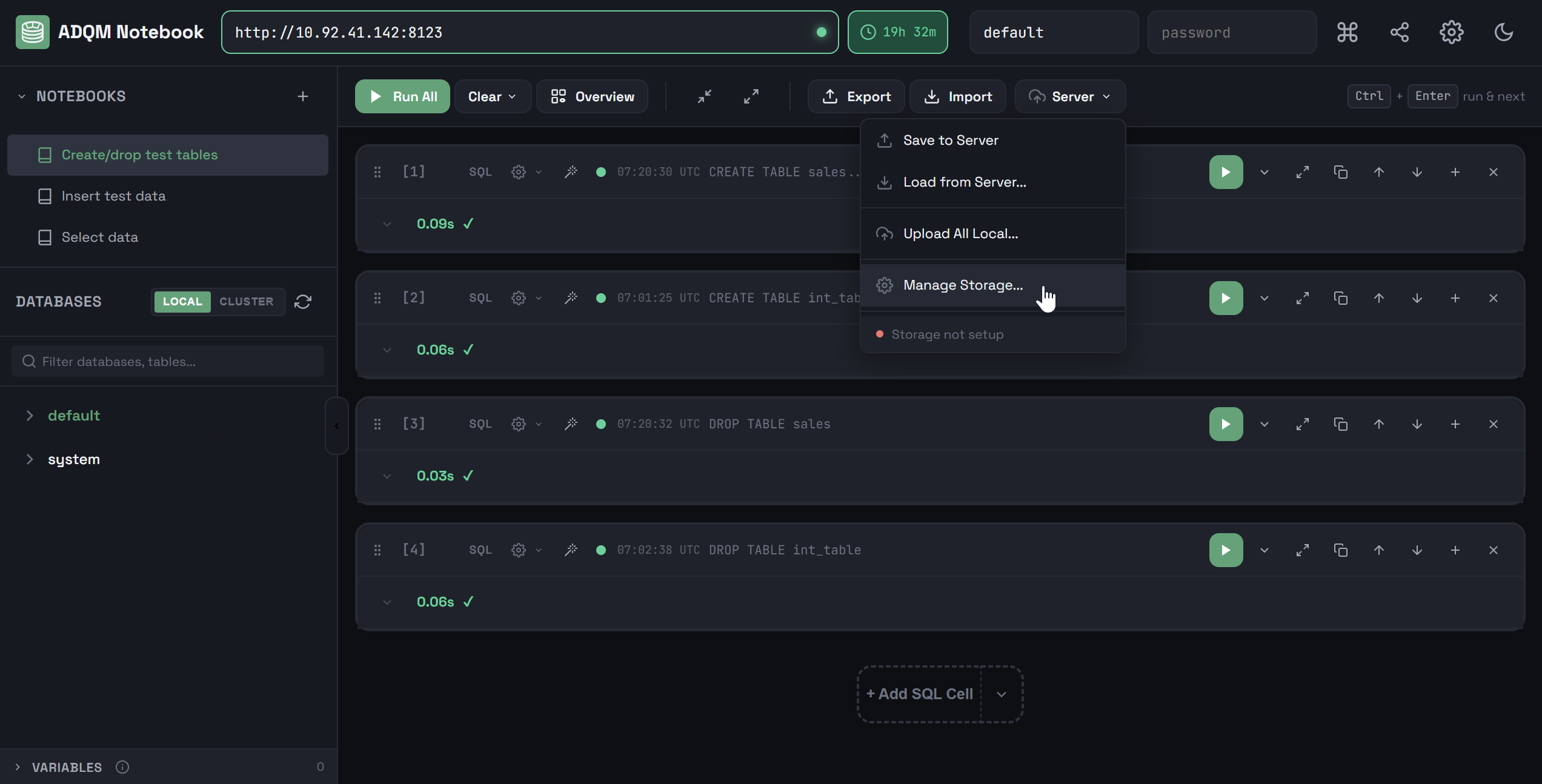Open Insert test data notebook

pyautogui.click(x=168, y=196)
